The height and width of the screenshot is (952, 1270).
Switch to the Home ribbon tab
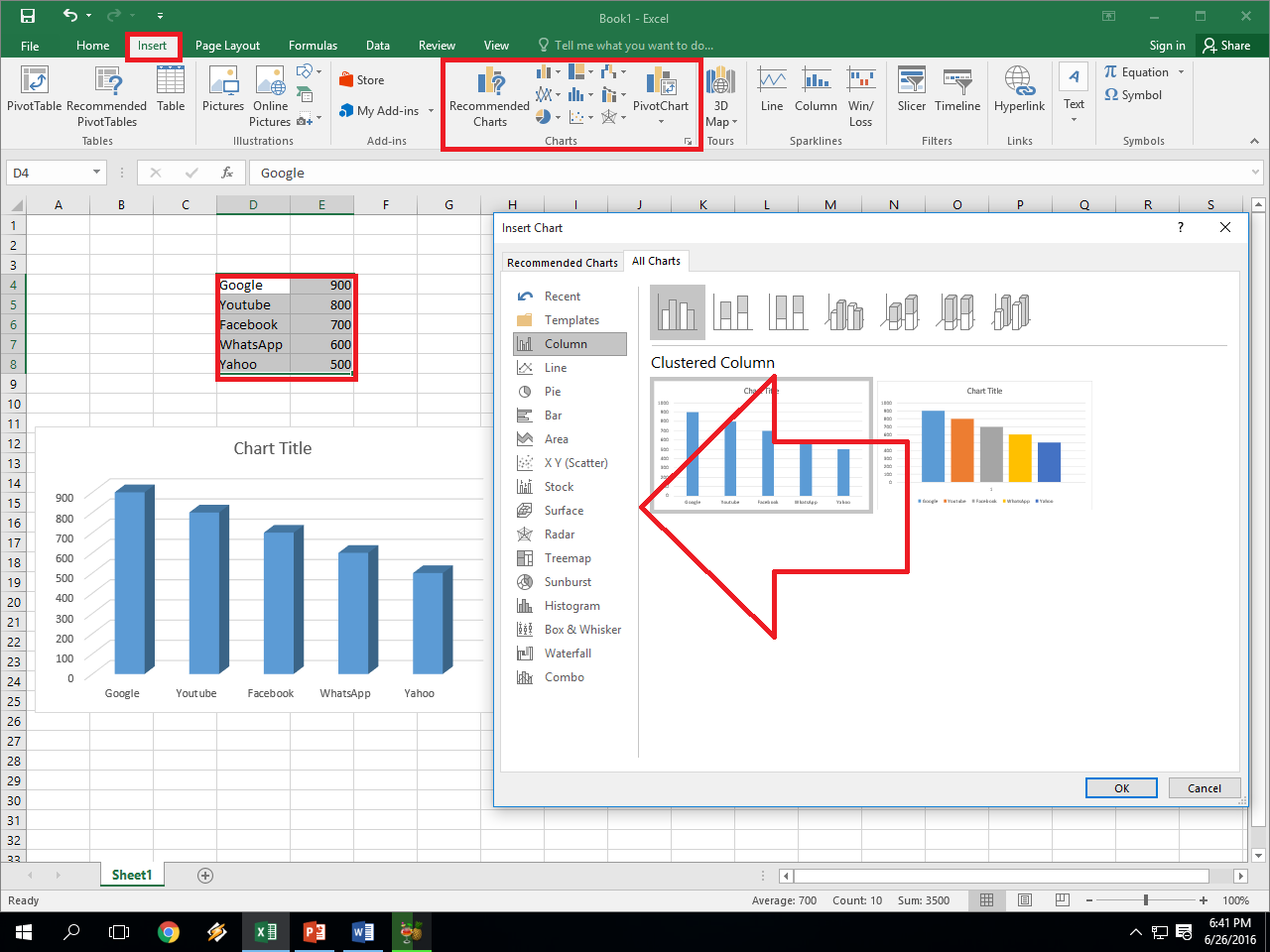(x=93, y=46)
